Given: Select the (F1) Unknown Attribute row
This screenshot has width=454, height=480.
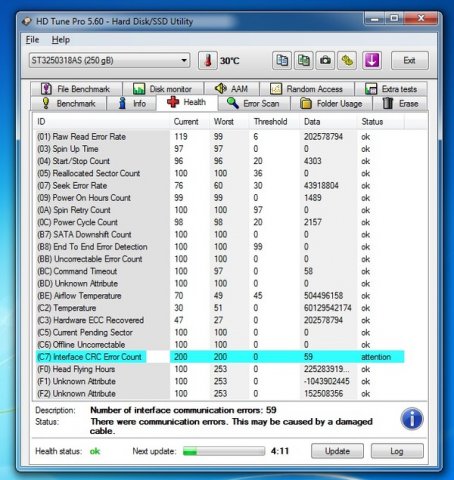Looking at the screenshot, I should [x=220, y=381].
